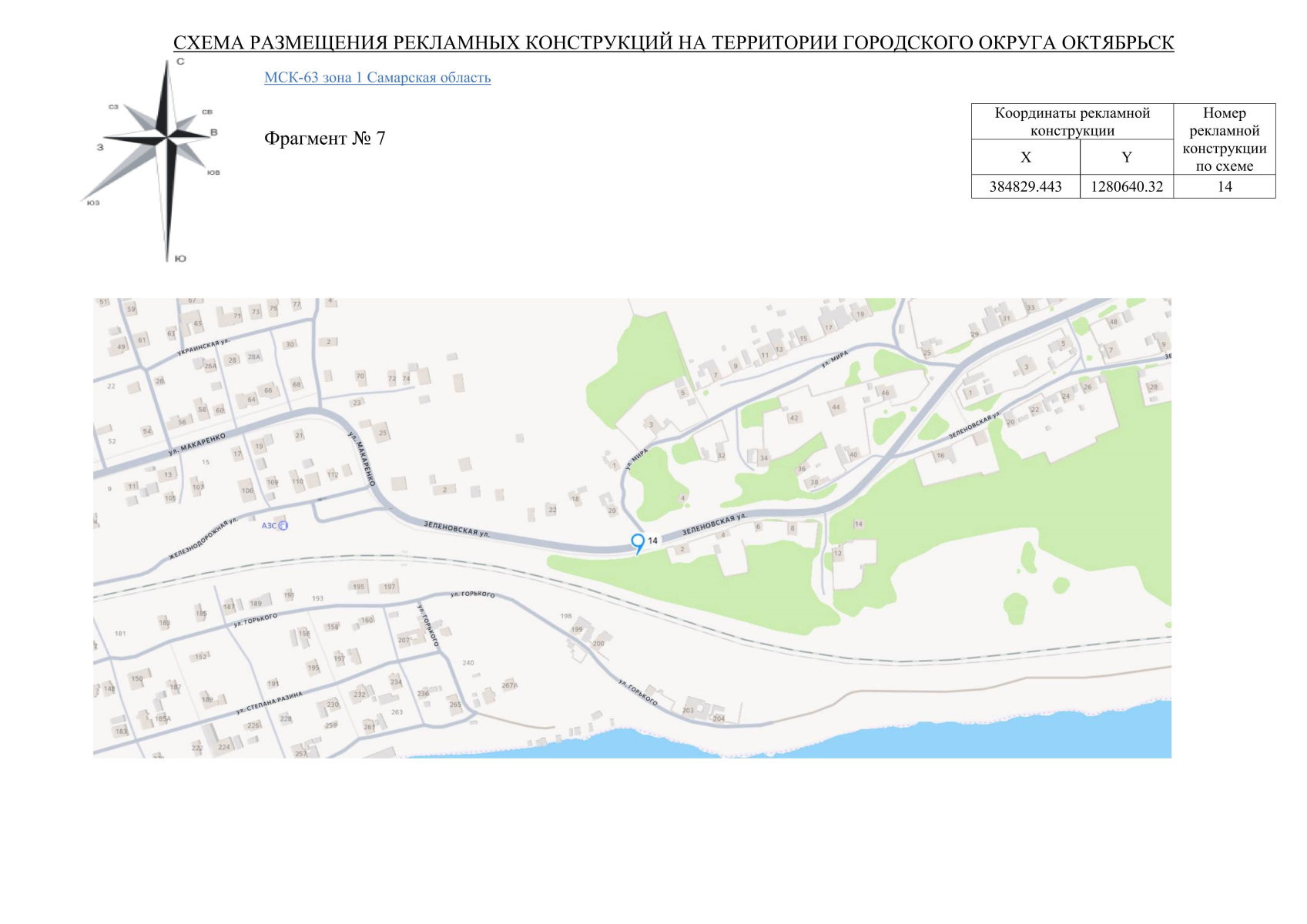Image resolution: width=1307 pixels, height=924 pixels.
Task: Click the construction number 14 table cell
Action: 1225,186
